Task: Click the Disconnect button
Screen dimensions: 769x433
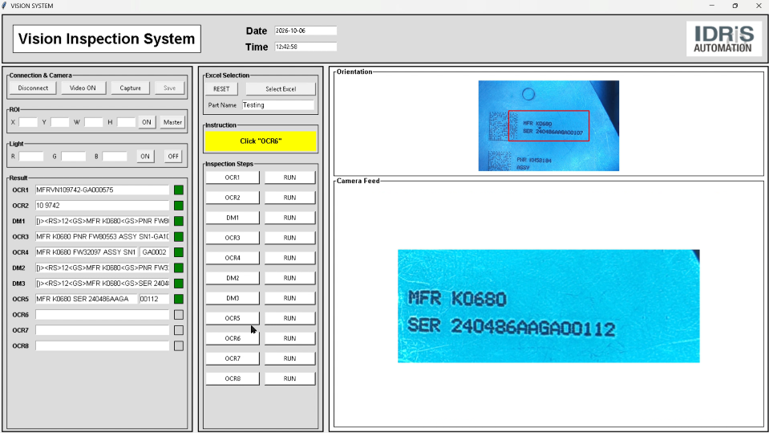Action: [33, 88]
